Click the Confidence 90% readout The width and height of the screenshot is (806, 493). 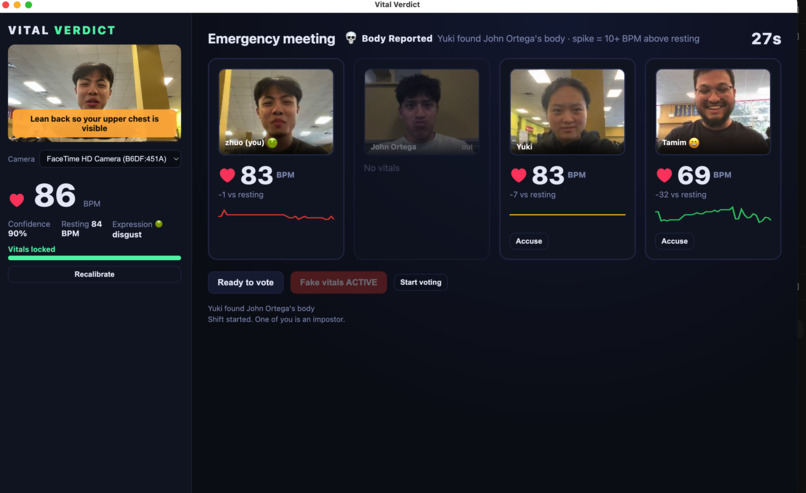coord(29,229)
